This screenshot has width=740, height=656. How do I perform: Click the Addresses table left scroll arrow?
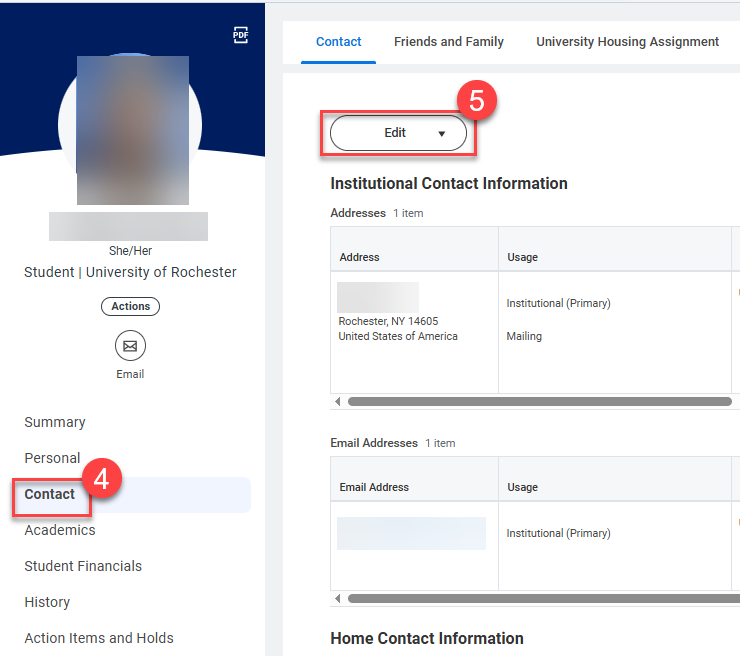point(337,402)
